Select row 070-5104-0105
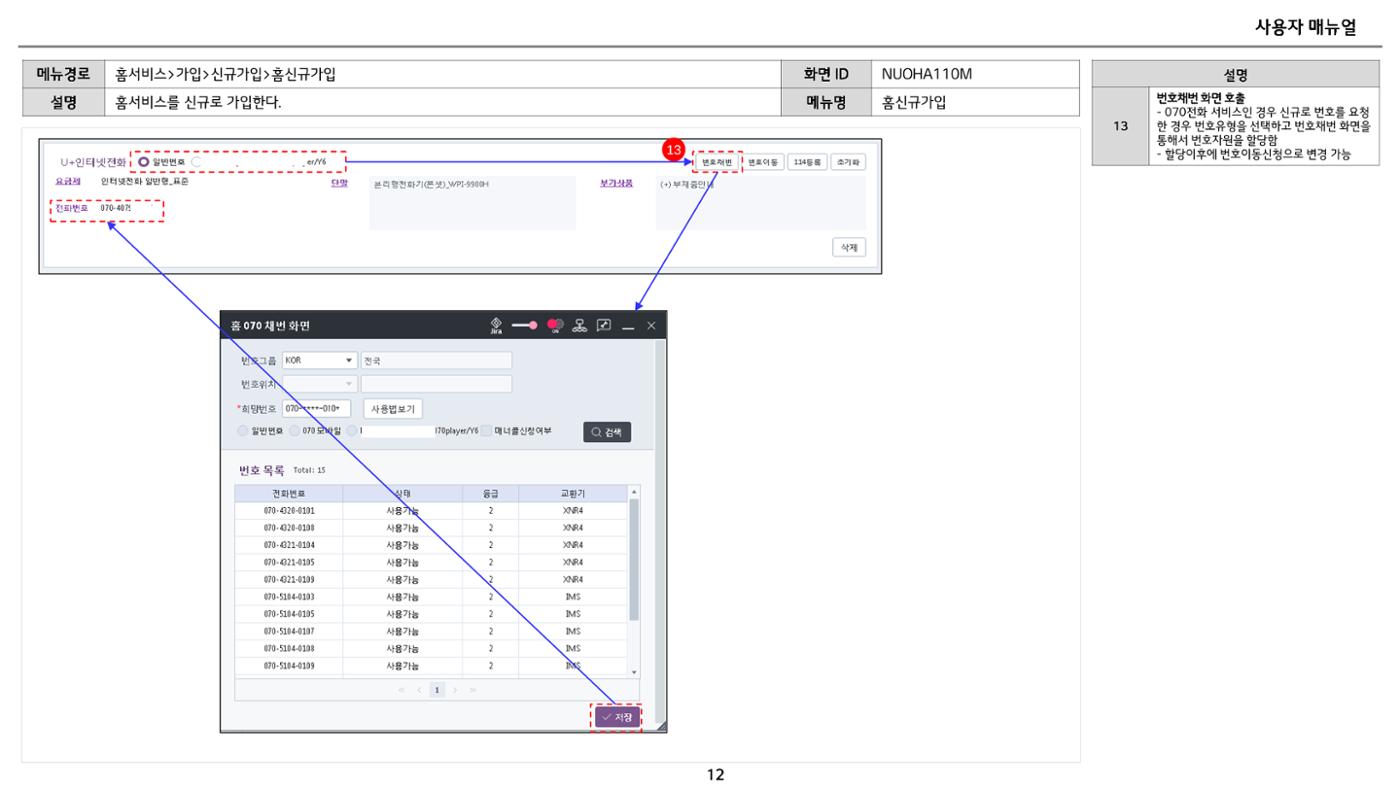 coord(431,614)
